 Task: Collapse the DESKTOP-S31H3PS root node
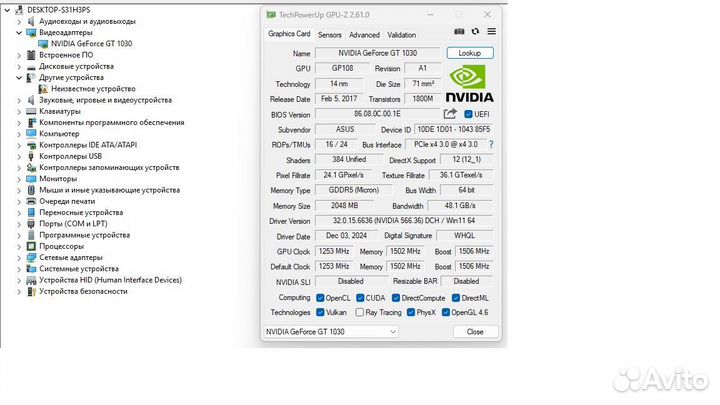point(7,10)
